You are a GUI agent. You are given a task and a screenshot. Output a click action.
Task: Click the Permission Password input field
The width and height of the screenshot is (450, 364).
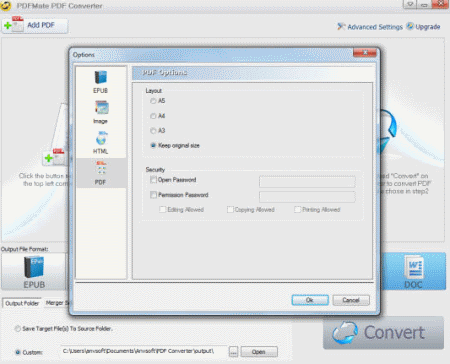click(307, 197)
